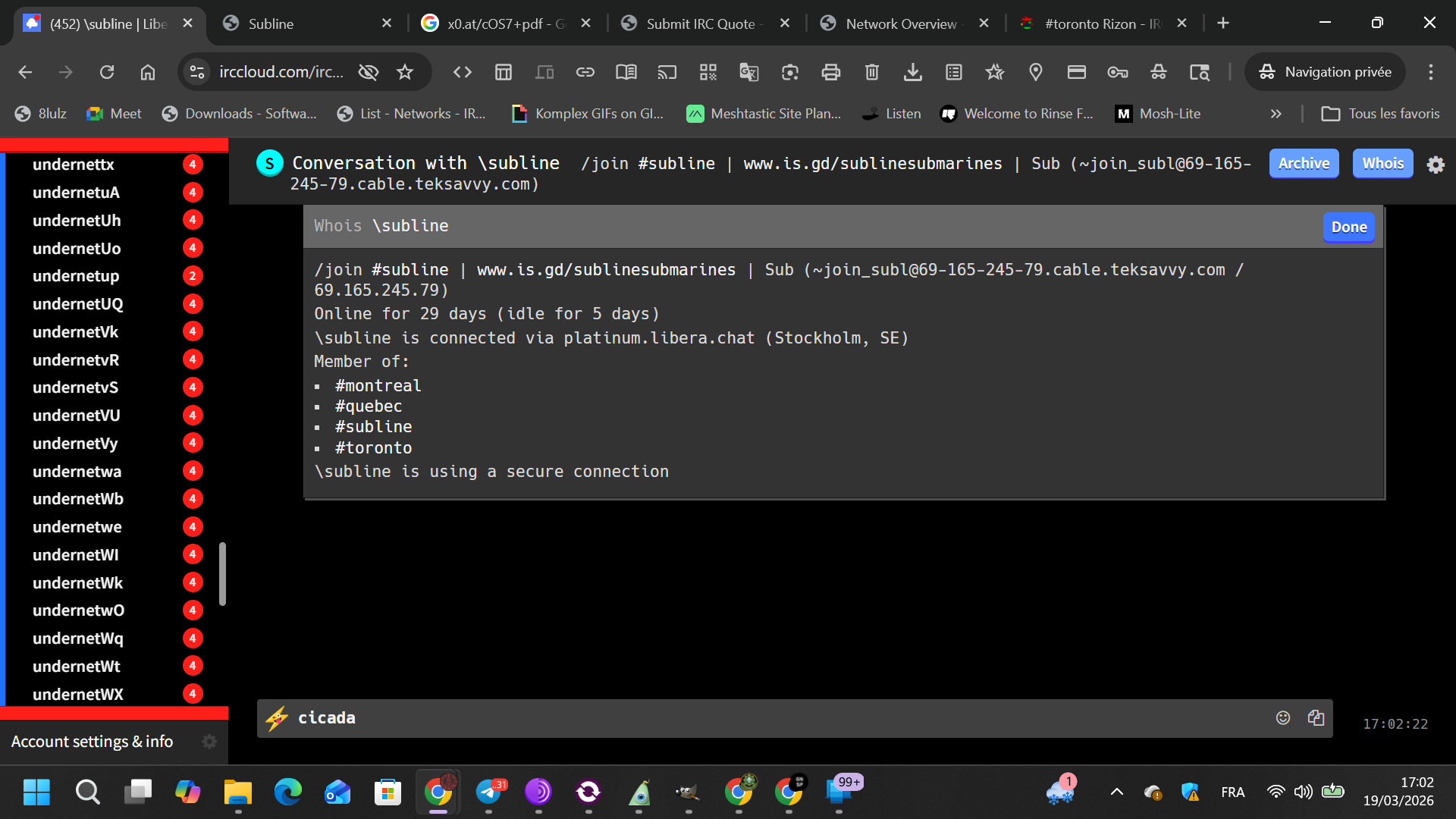Click the \subline avatar circle icon
The height and width of the screenshot is (819, 1456).
click(269, 163)
